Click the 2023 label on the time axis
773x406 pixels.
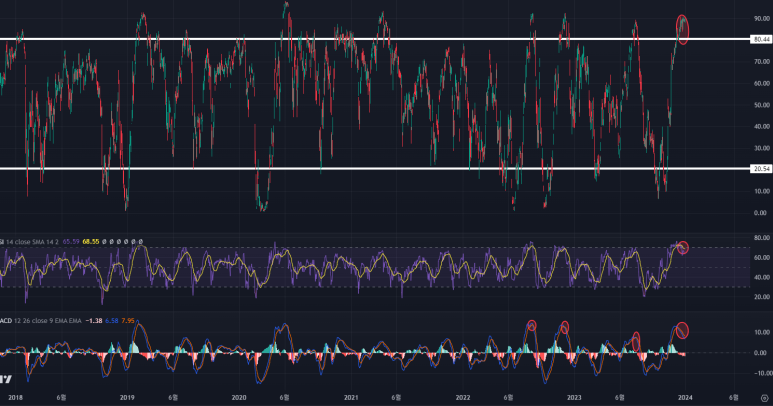pyautogui.click(x=574, y=398)
